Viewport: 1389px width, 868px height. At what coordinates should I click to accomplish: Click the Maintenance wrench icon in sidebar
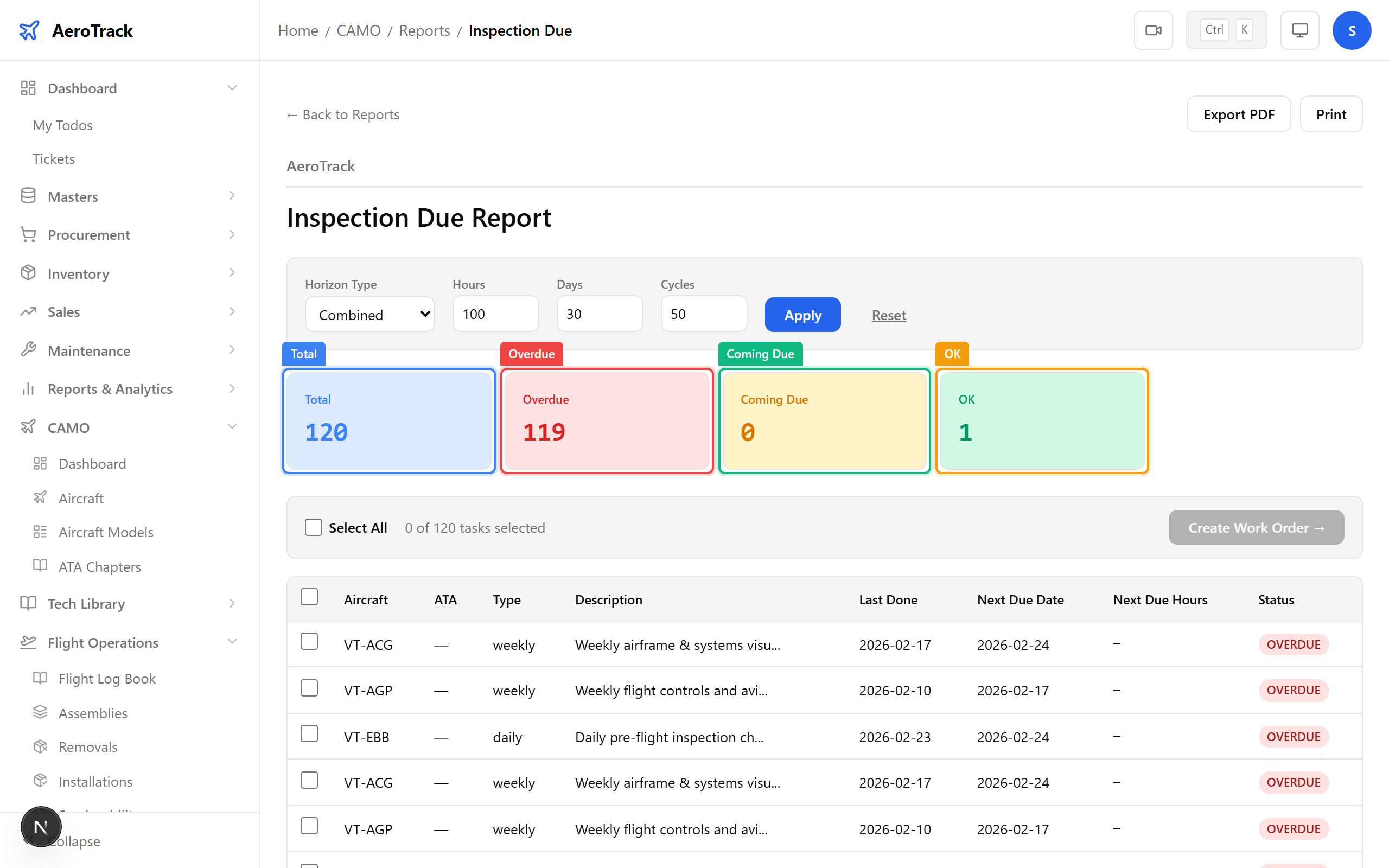(28, 350)
